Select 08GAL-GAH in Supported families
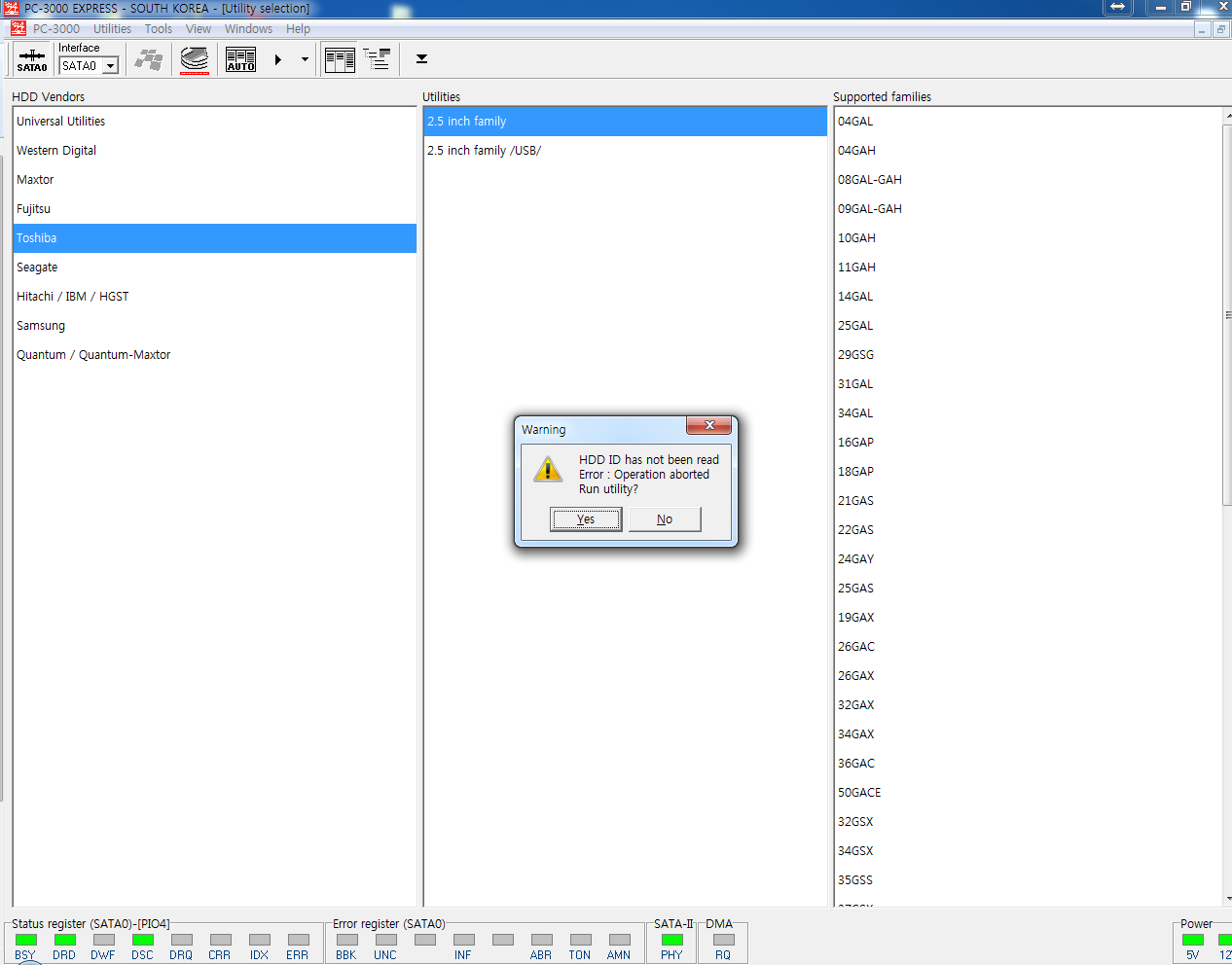The width and height of the screenshot is (1232, 965). point(1028,180)
